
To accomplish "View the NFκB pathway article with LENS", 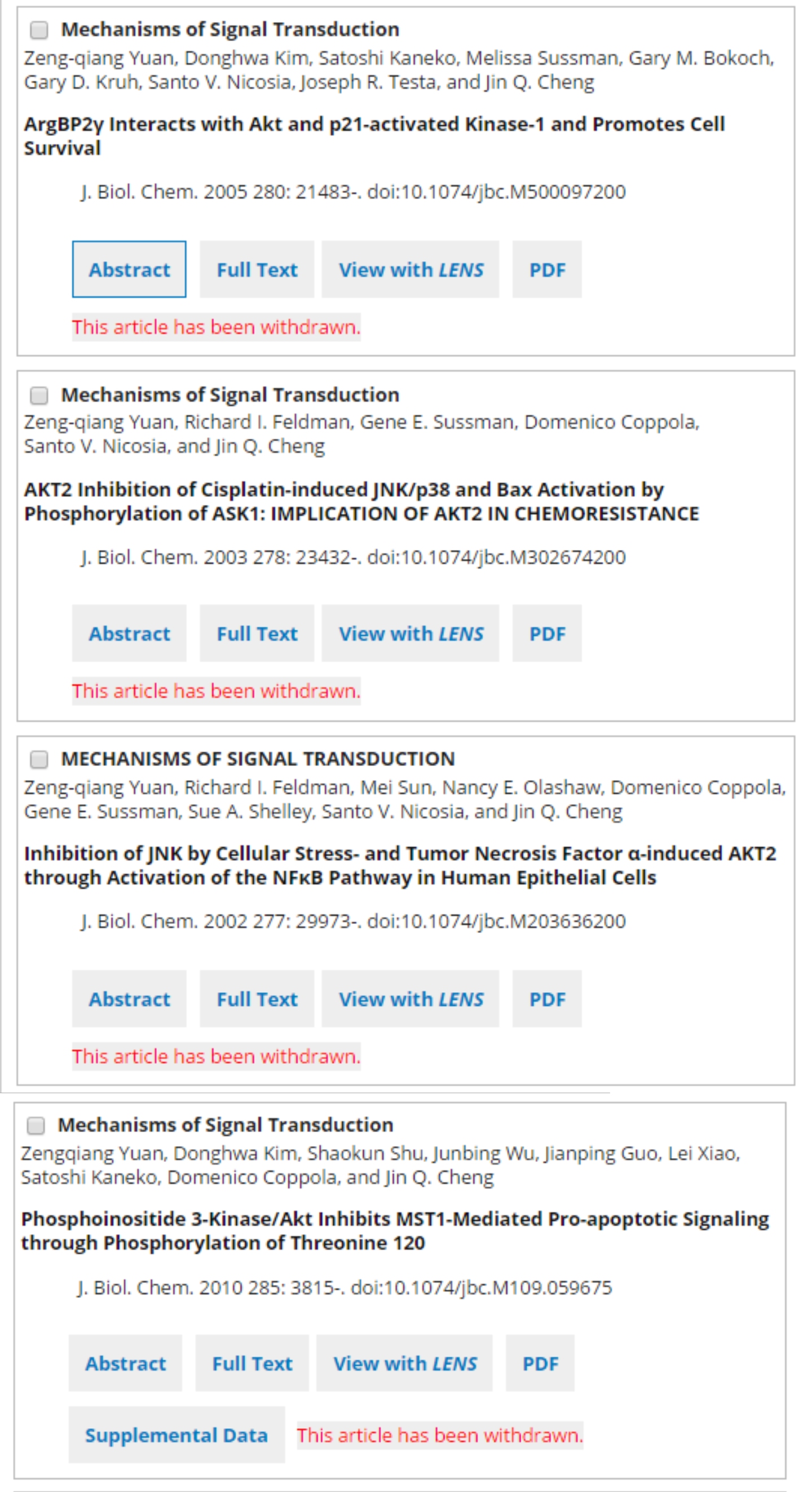I will click(x=410, y=998).
